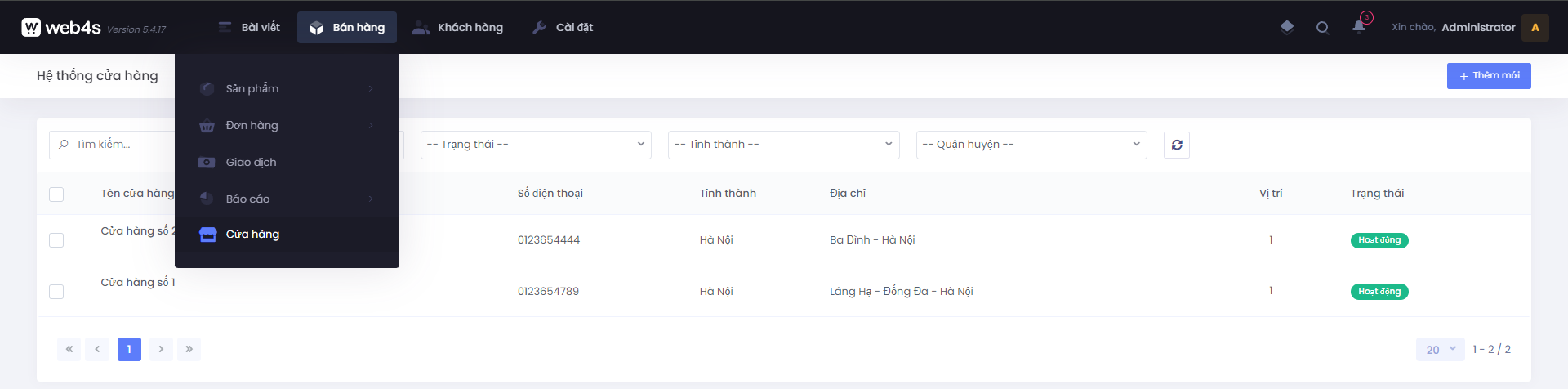
Task: Check the box for store 0123654444
Action: (x=56, y=240)
